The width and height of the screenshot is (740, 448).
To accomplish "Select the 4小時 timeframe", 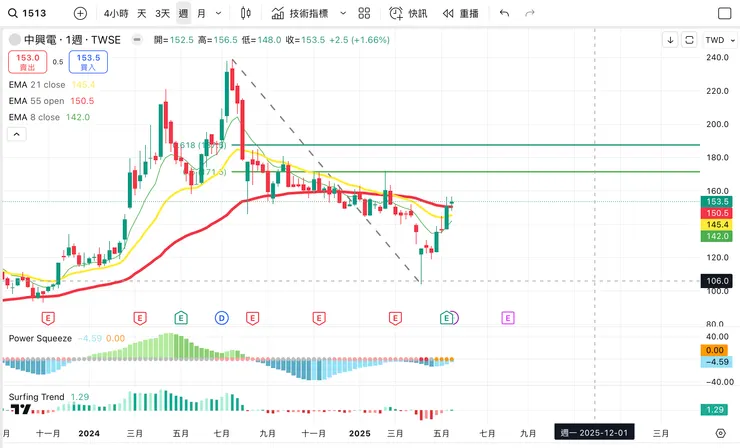I will (x=116, y=13).
